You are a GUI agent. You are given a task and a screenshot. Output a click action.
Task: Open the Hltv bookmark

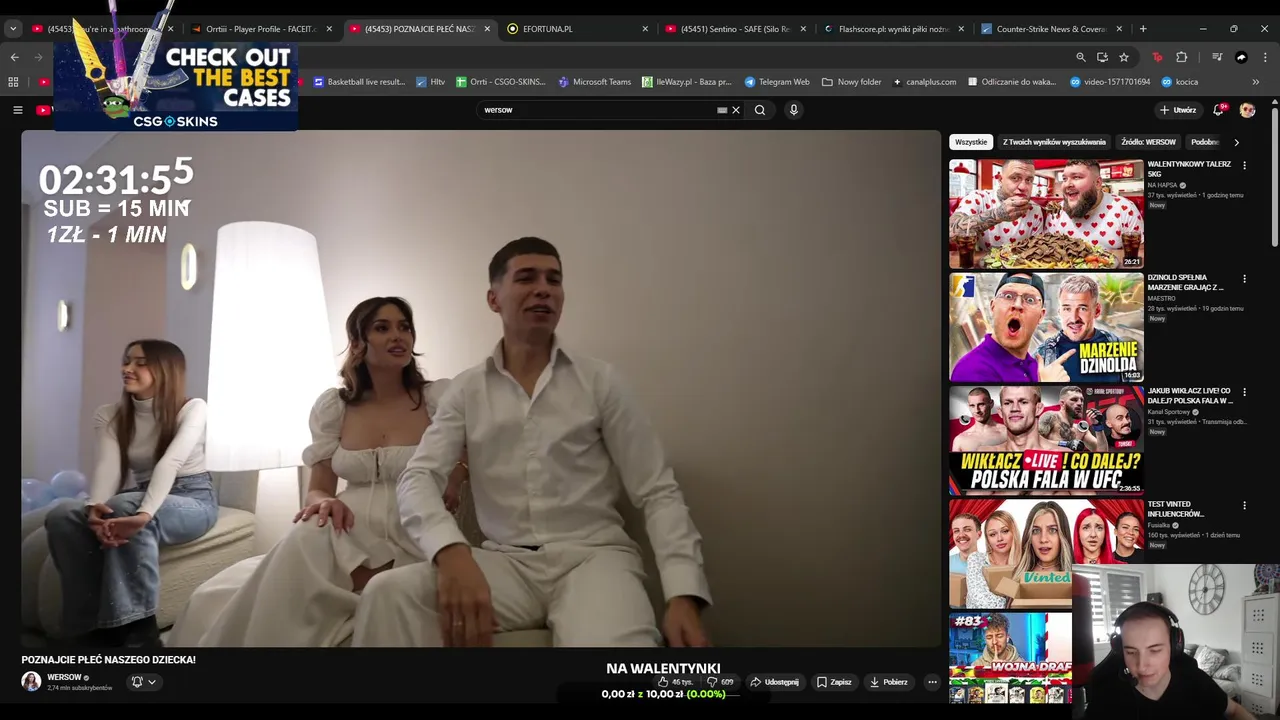coord(431,82)
